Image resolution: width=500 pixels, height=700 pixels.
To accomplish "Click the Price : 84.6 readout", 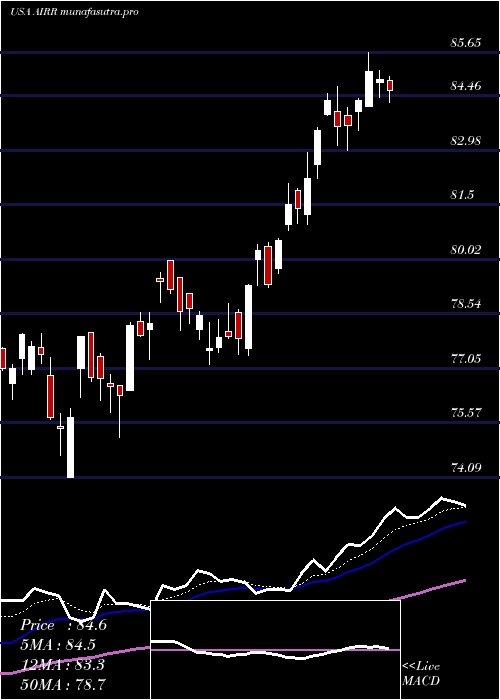I will pos(63,625).
